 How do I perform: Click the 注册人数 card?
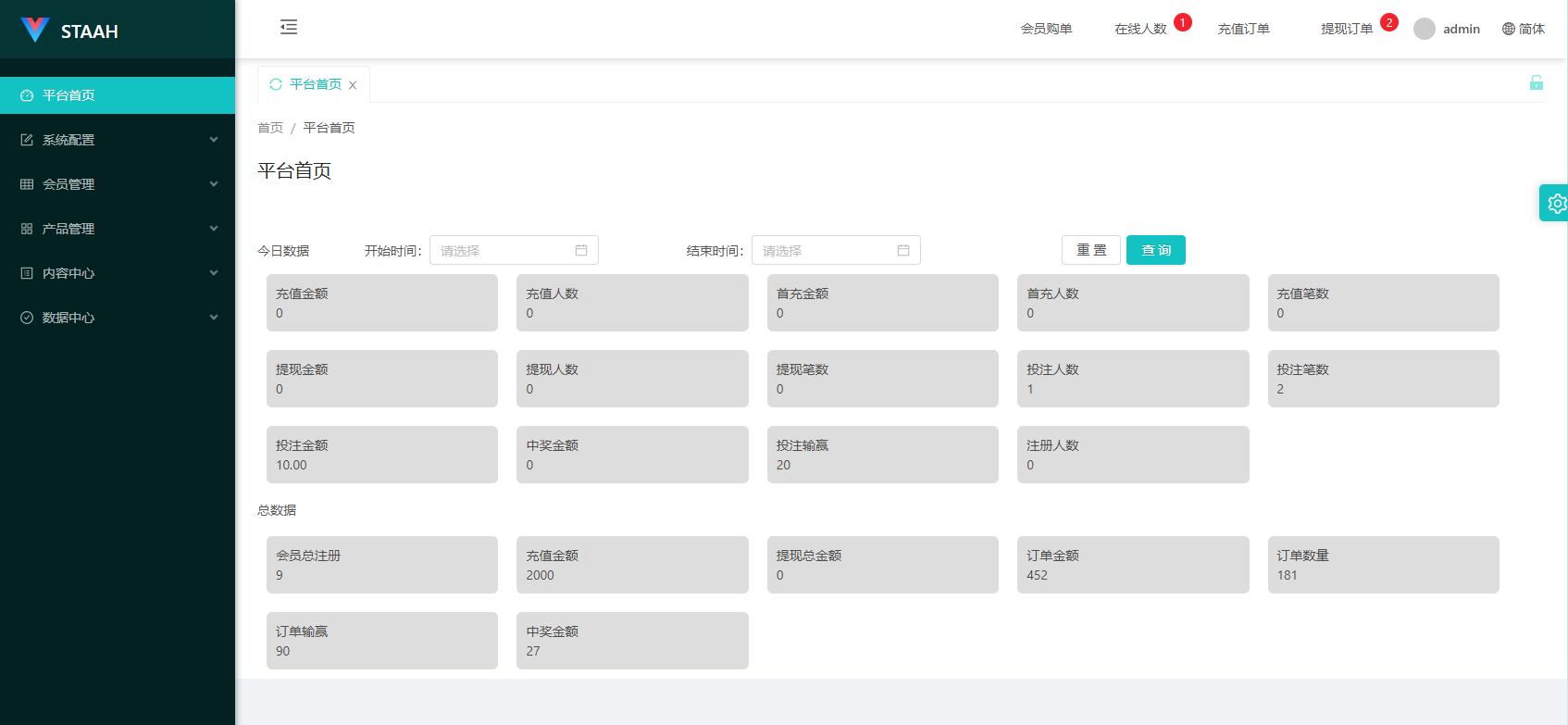pos(1133,455)
